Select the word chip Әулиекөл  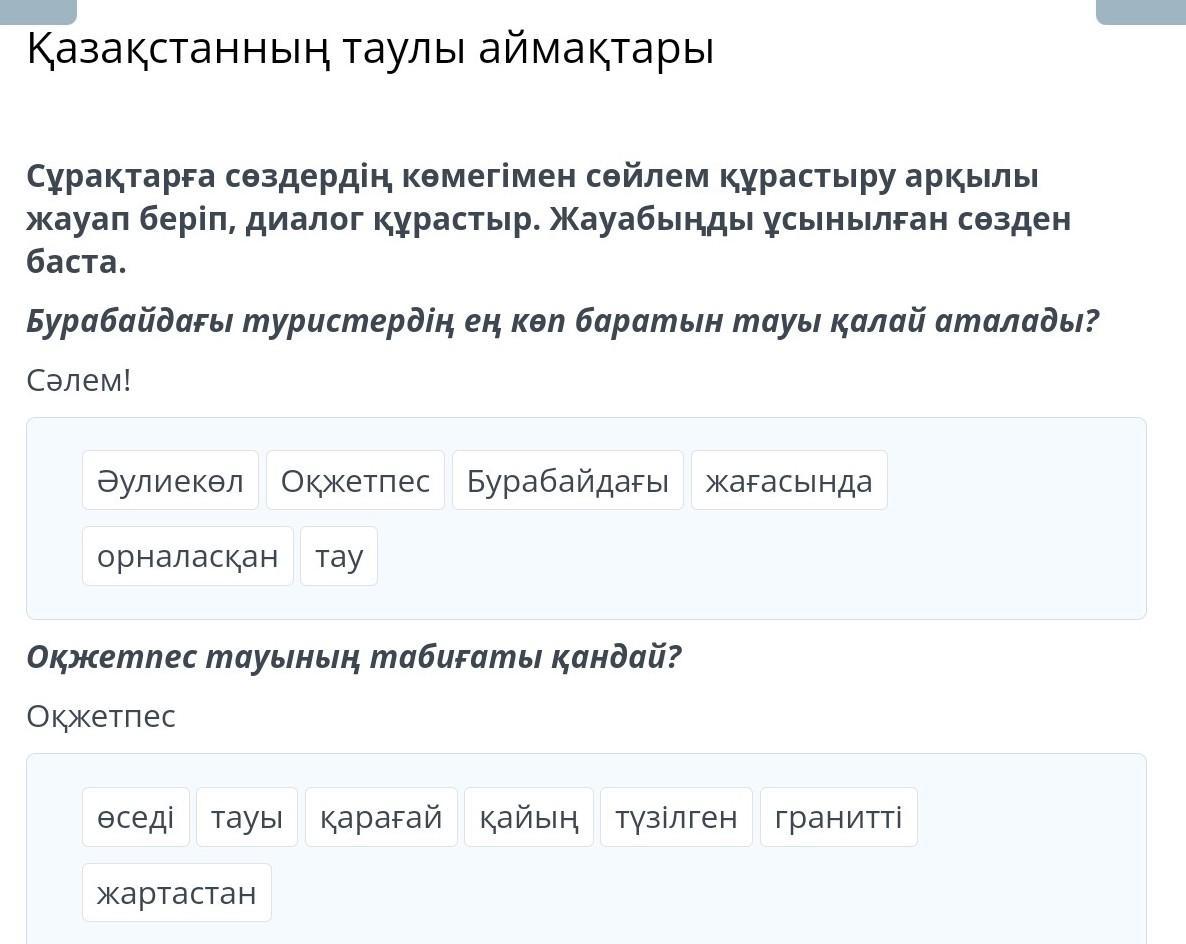tap(170, 481)
